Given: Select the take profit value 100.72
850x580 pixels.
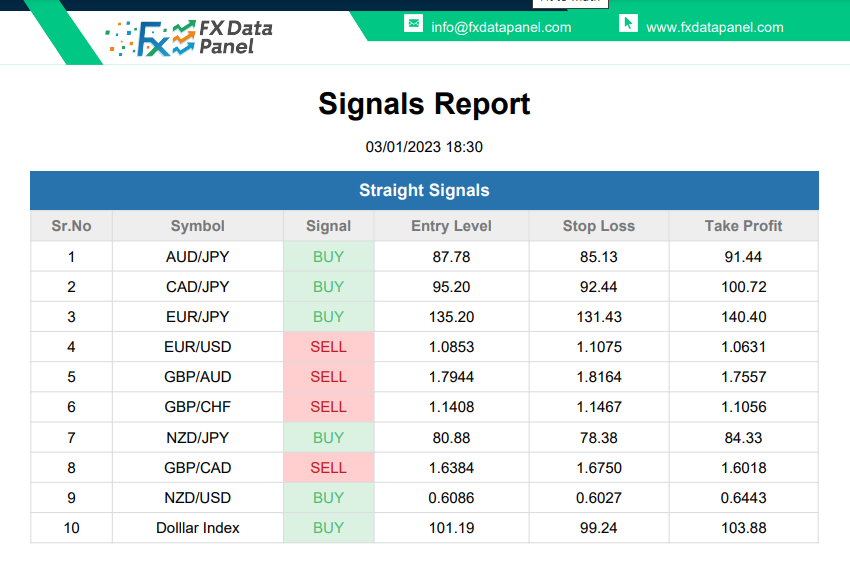Looking at the screenshot, I should tap(744, 287).
